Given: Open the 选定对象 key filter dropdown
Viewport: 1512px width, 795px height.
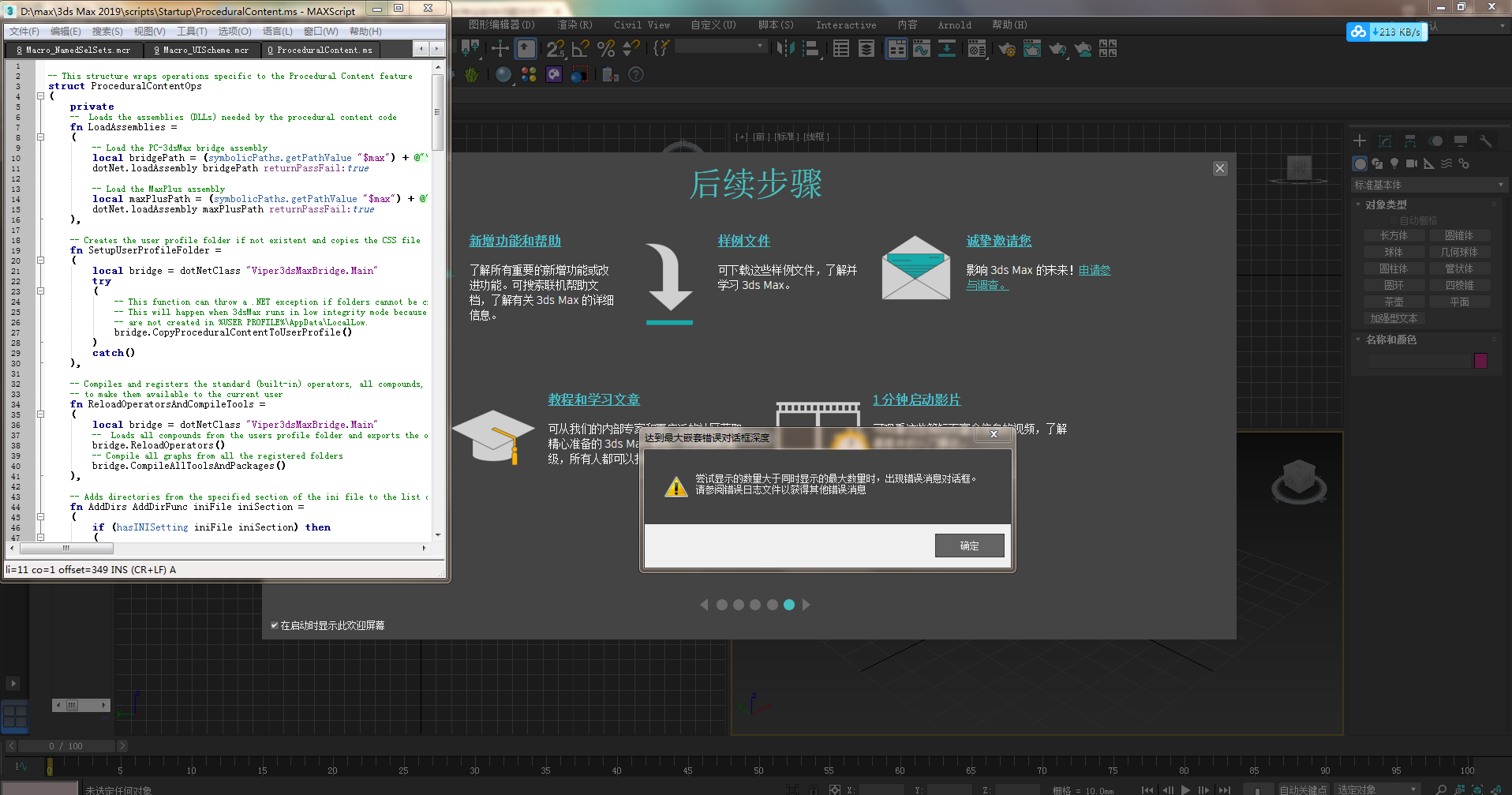Looking at the screenshot, I should pyautogui.click(x=1377, y=789).
